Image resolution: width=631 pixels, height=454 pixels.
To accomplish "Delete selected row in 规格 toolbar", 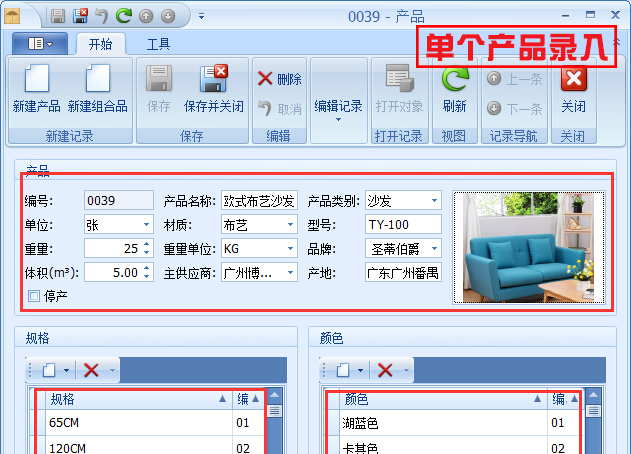I will click(x=91, y=370).
